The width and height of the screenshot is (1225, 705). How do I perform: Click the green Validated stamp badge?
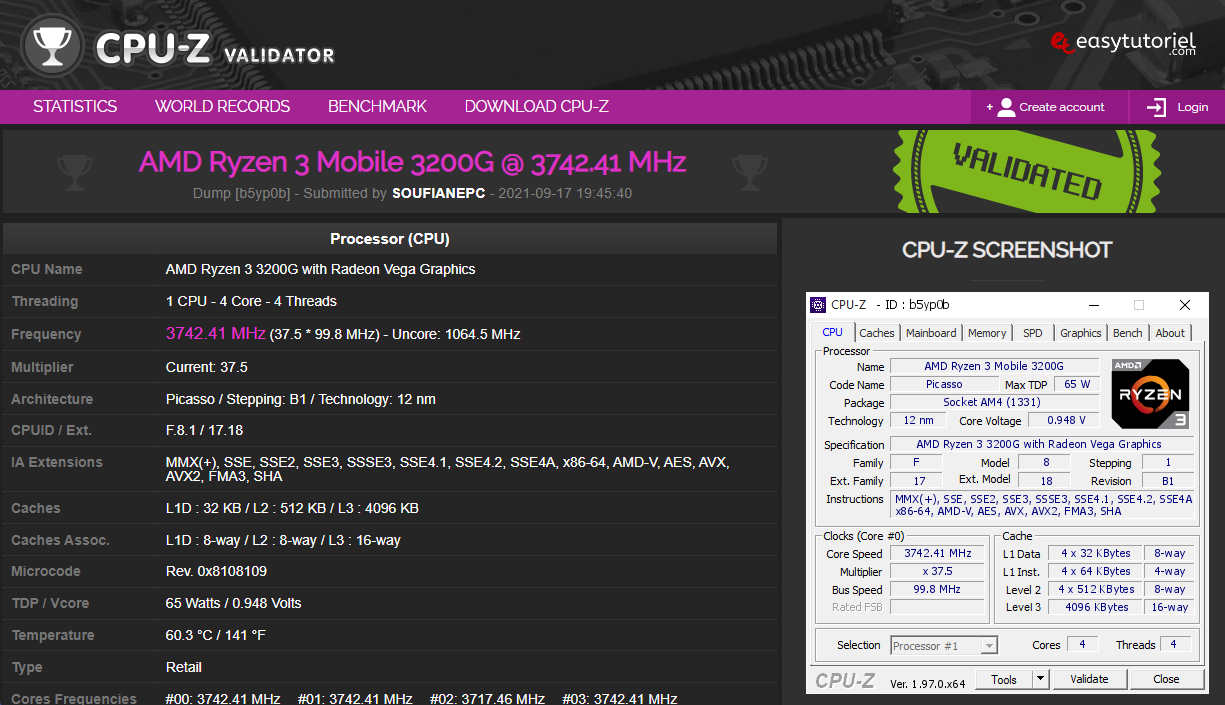tap(1027, 169)
